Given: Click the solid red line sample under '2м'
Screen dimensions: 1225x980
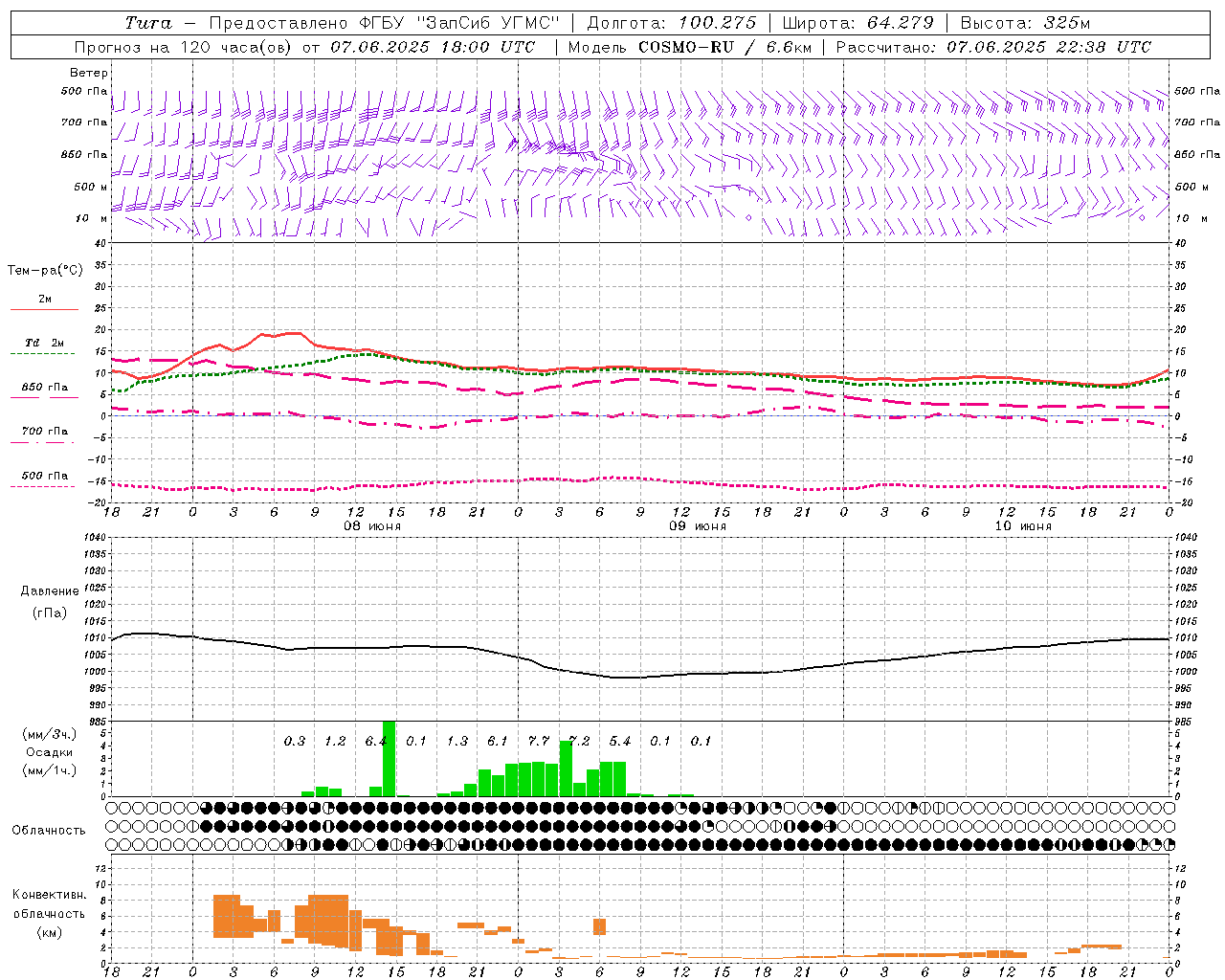Looking at the screenshot, I should point(44,309).
